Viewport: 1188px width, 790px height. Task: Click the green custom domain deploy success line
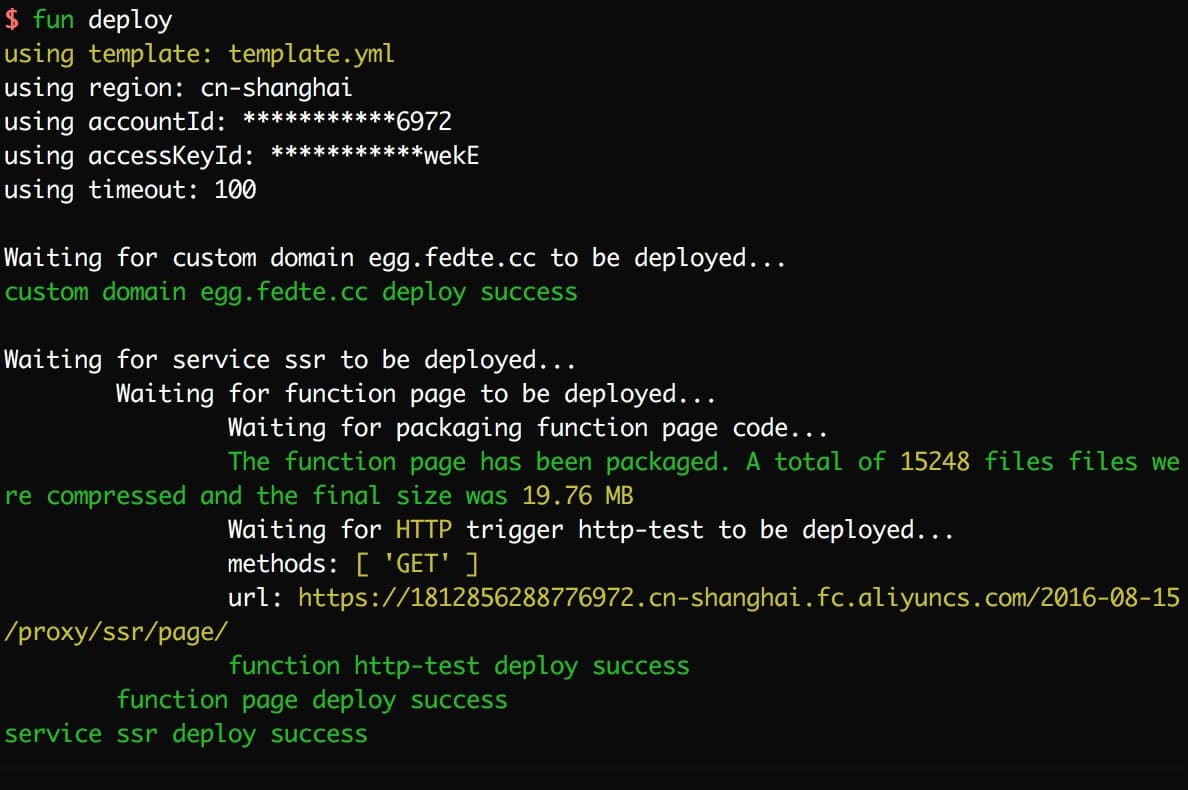(x=290, y=292)
